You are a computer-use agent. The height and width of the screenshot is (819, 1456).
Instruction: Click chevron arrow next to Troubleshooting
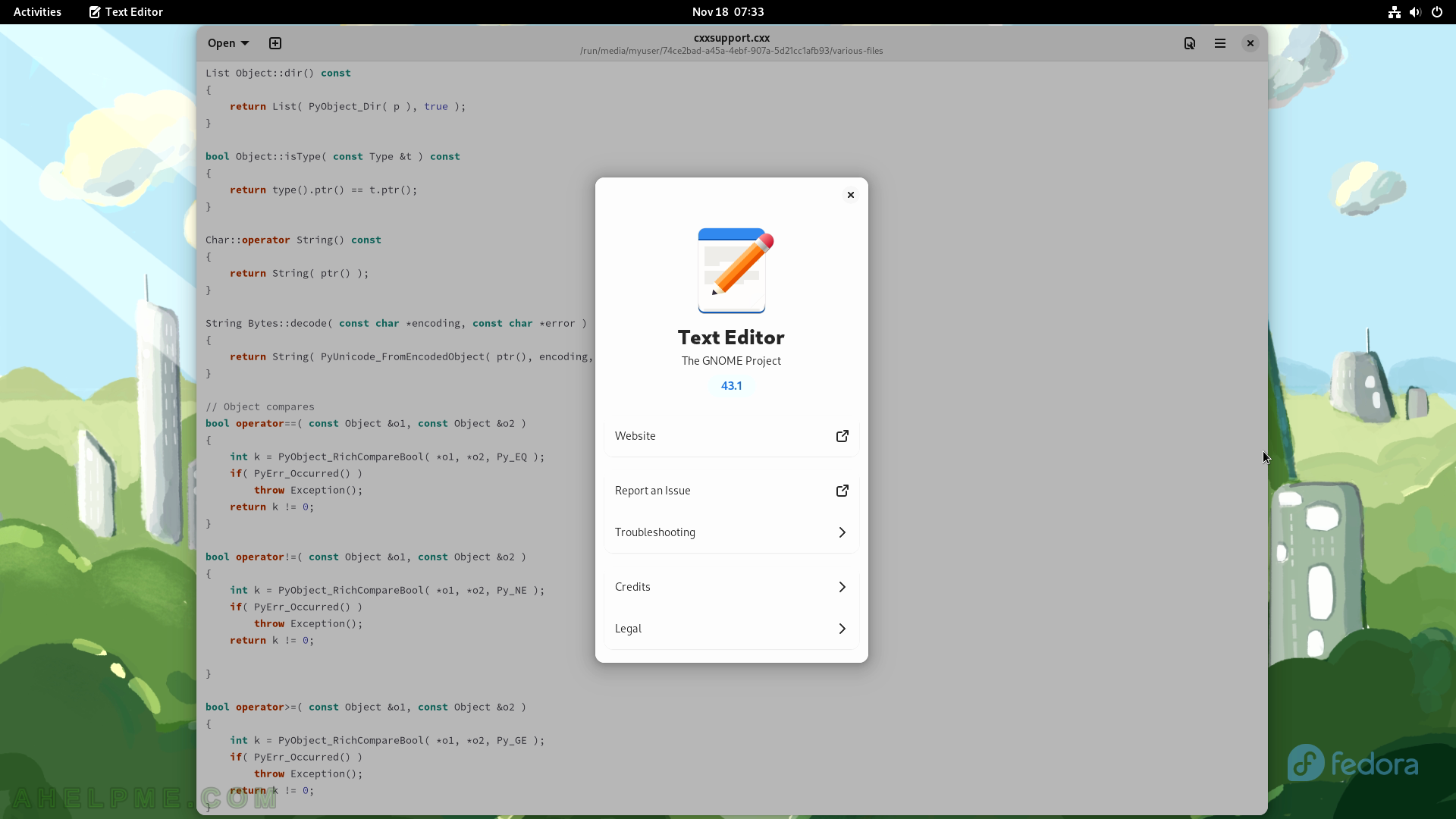(842, 532)
